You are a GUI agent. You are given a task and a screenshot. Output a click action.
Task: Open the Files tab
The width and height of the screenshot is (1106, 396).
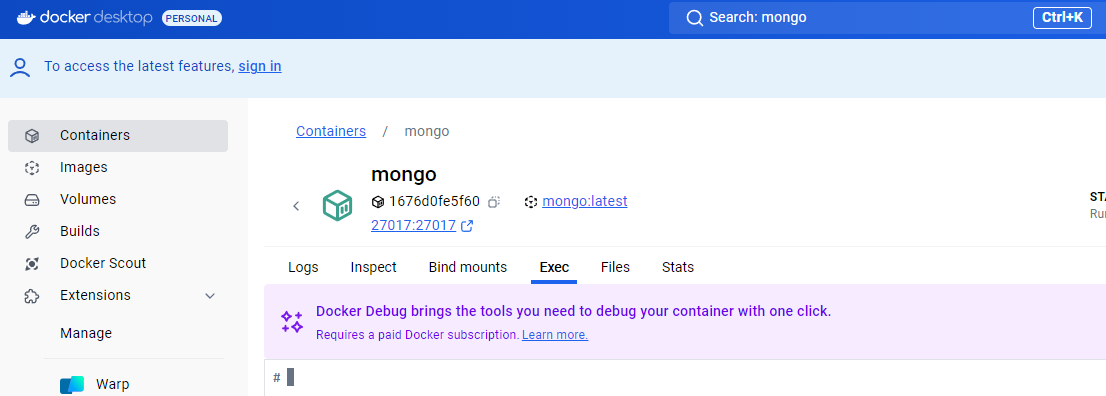click(615, 268)
